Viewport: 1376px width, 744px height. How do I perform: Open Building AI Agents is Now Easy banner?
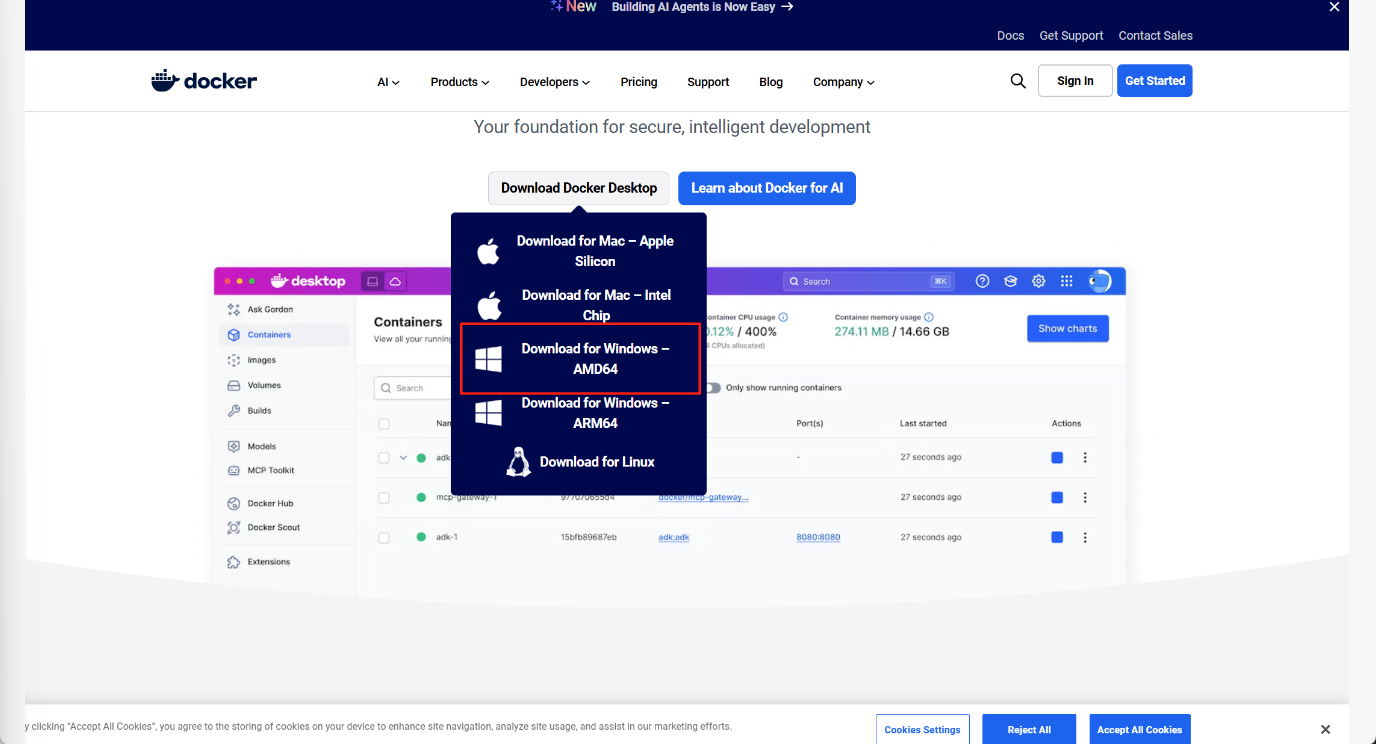(x=702, y=7)
